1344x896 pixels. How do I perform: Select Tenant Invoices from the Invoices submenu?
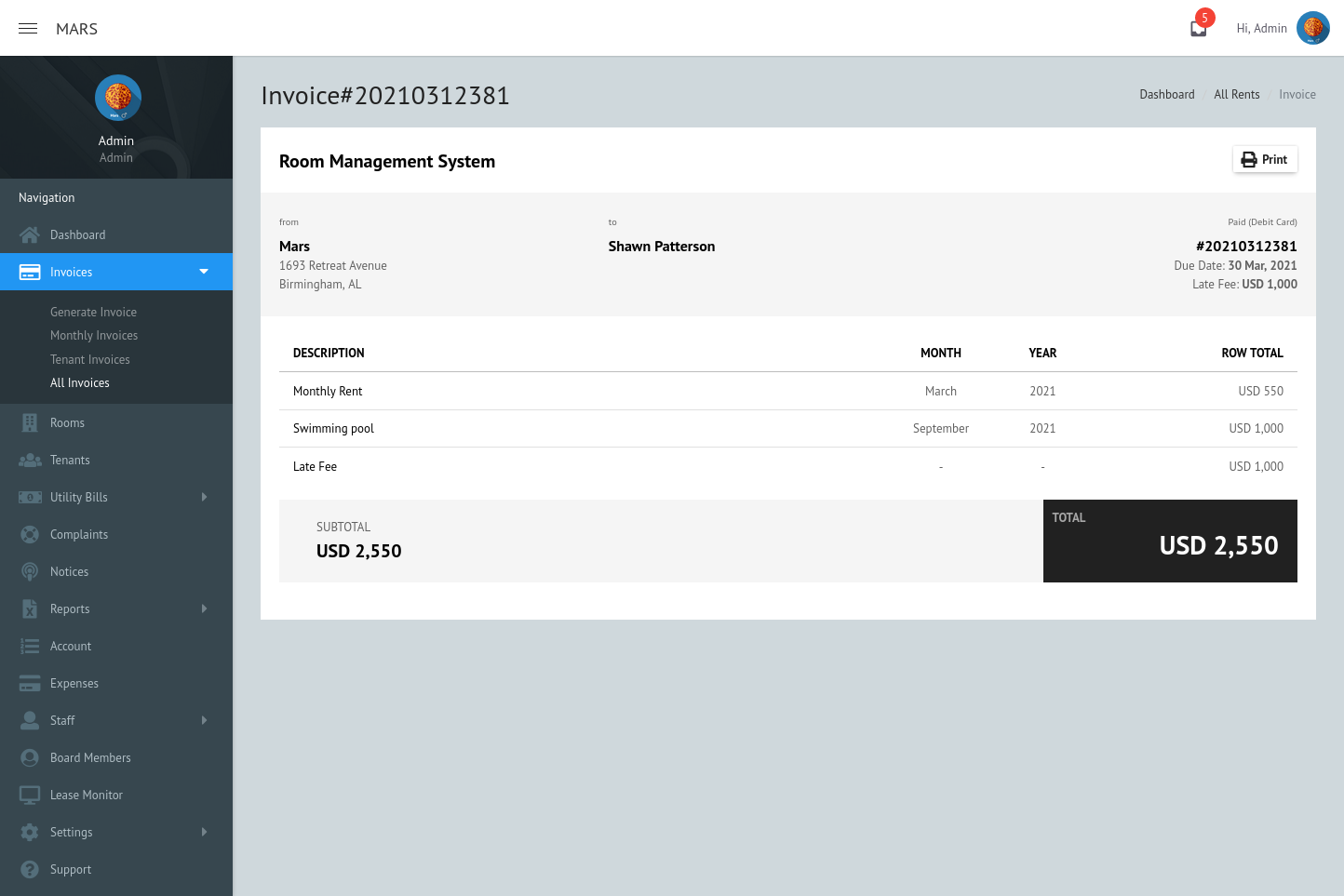[89, 359]
